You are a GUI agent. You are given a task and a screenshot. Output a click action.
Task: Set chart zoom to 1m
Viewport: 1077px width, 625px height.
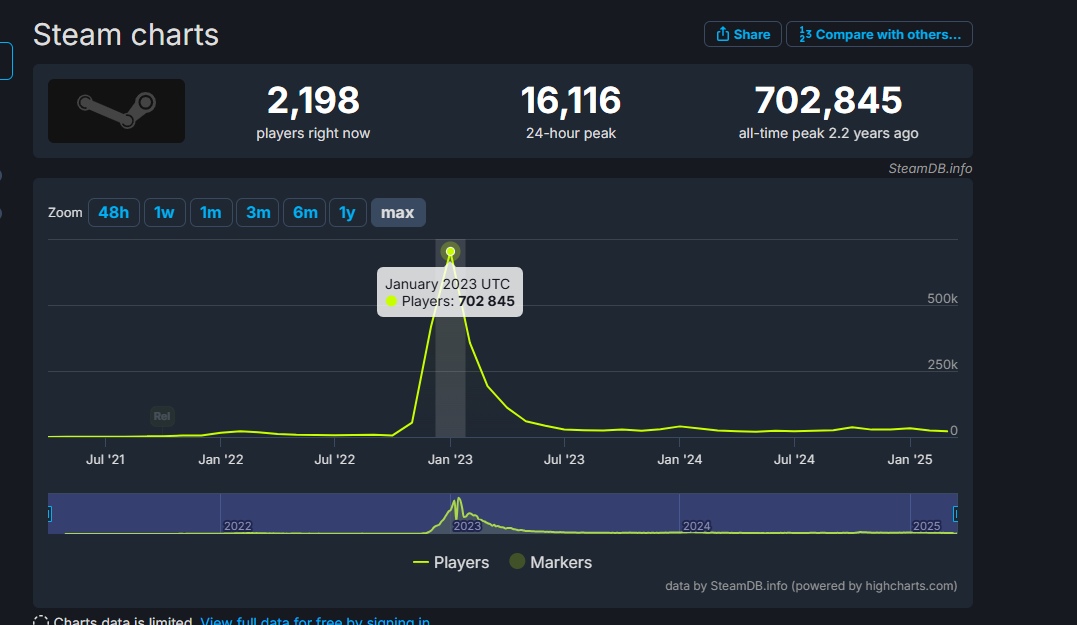pyautogui.click(x=211, y=212)
